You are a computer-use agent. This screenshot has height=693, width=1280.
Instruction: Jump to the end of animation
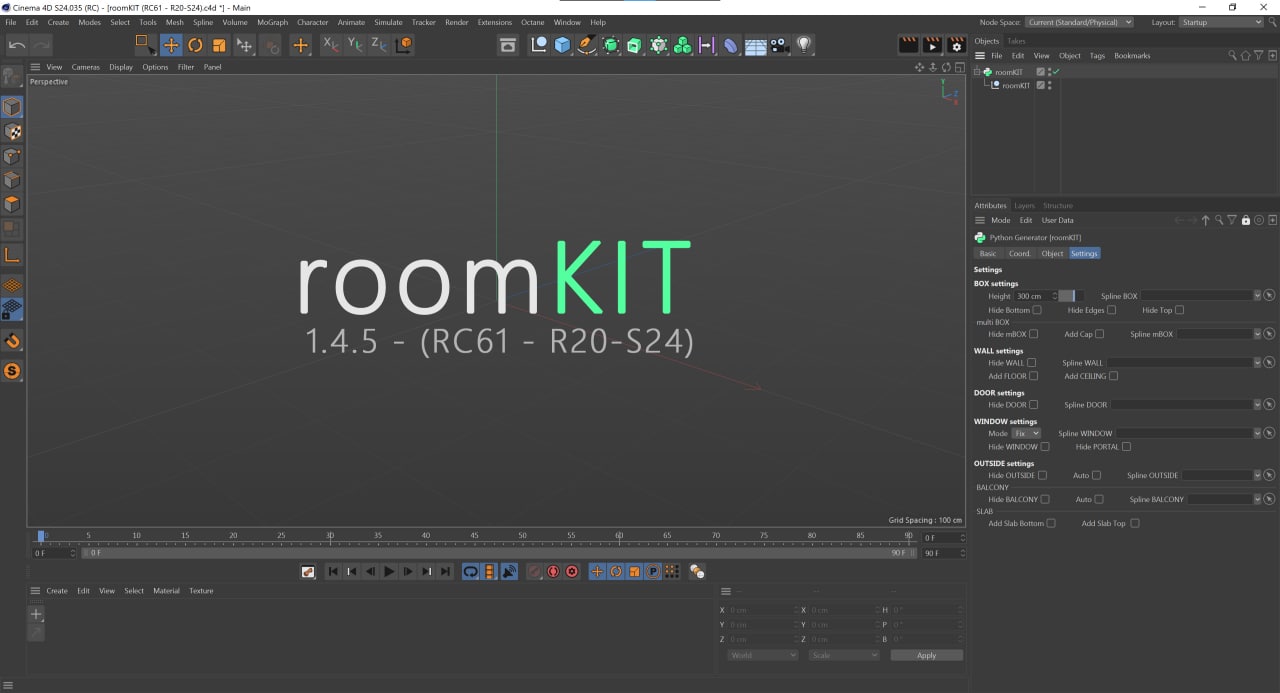coord(445,572)
